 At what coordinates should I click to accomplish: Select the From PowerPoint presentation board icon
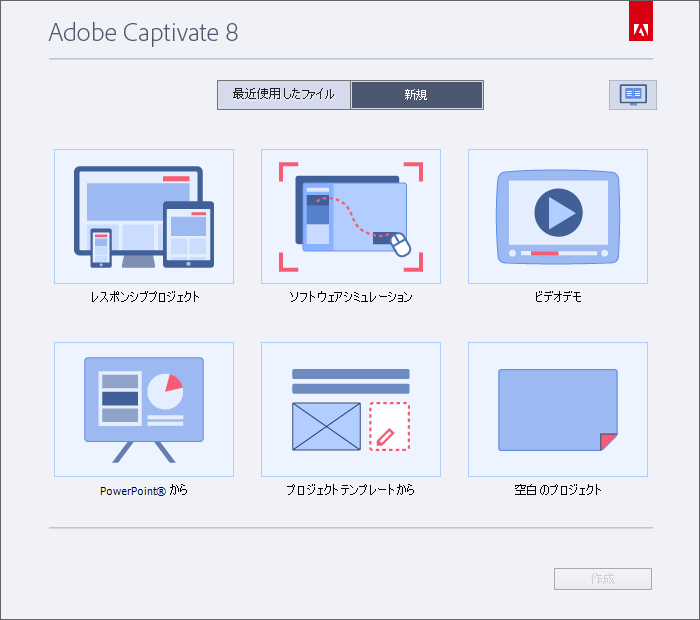[x=144, y=409]
